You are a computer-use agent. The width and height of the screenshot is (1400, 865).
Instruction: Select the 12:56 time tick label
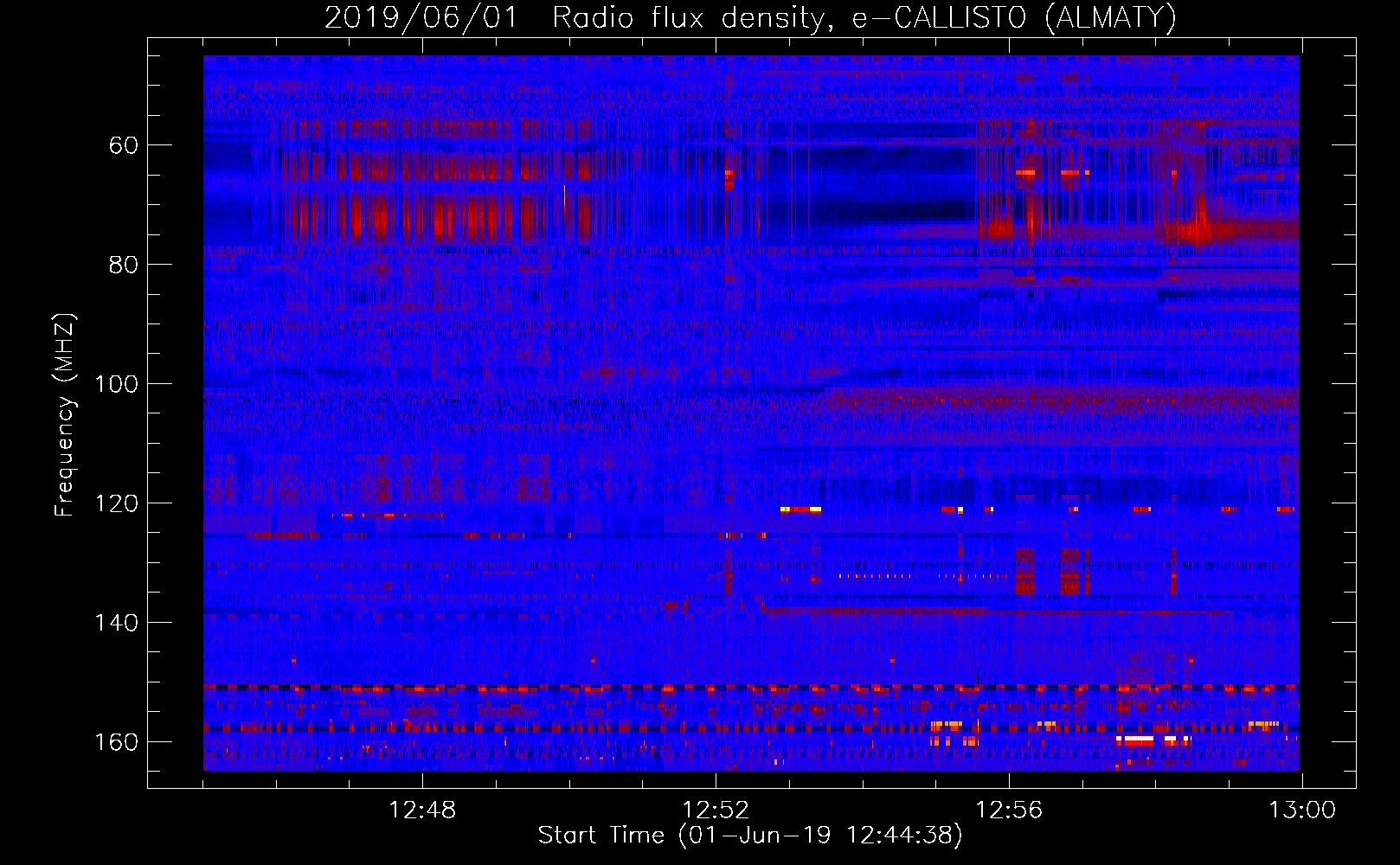[x=1009, y=811]
